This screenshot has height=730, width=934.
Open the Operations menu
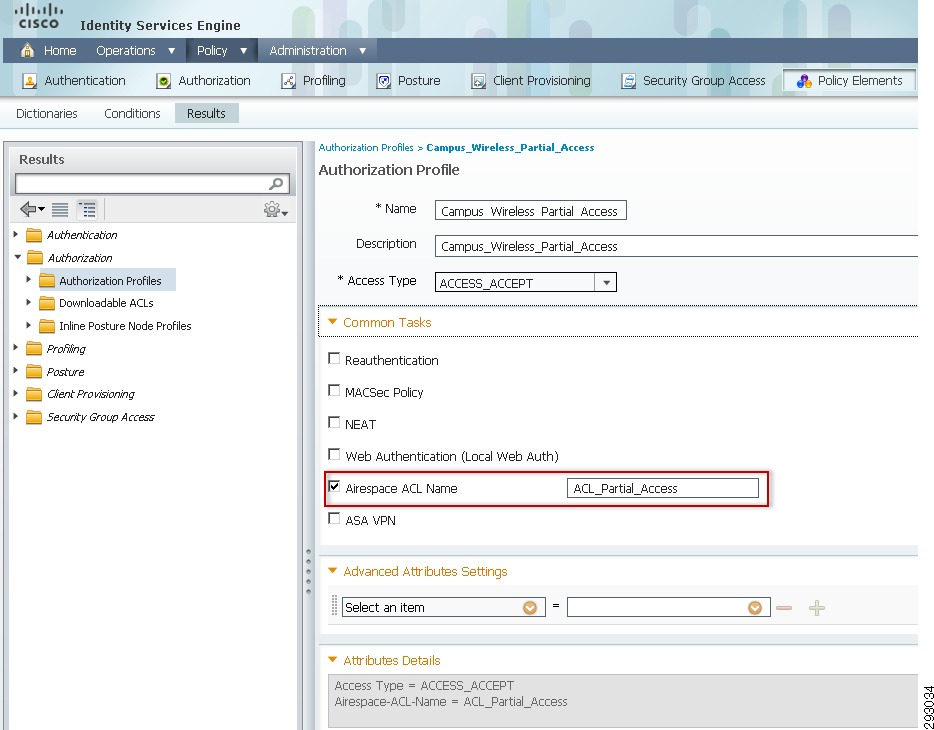[136, 51]
